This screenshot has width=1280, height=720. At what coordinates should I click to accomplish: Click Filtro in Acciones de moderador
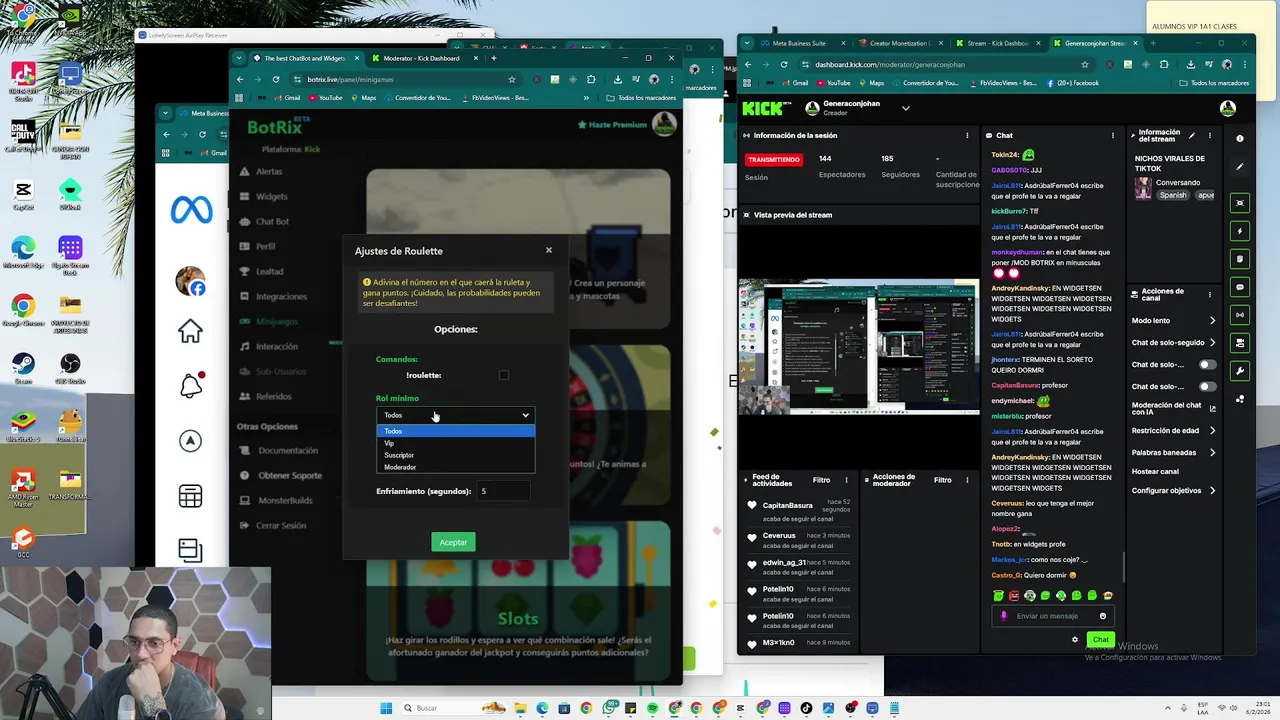tap(942, 480)
